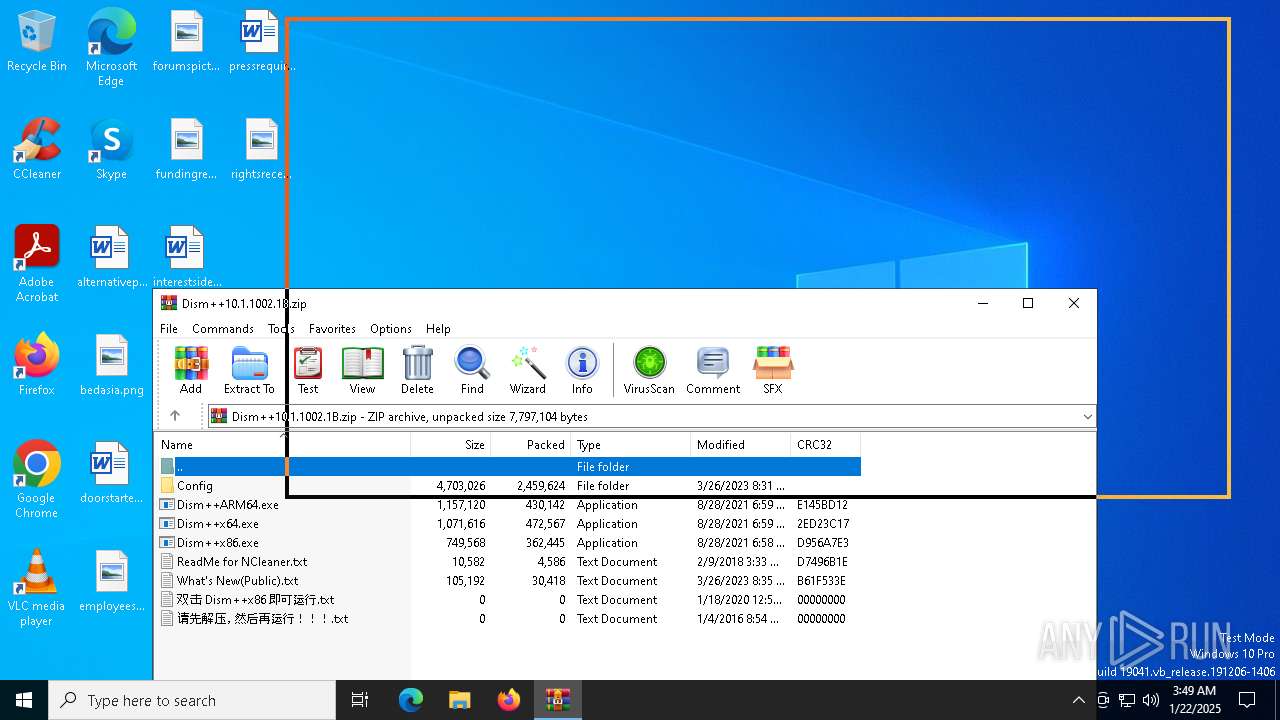Click the Extract To toolbar icon
Viewport: 1280px width, 720px height.
click(x=249, y=370)
